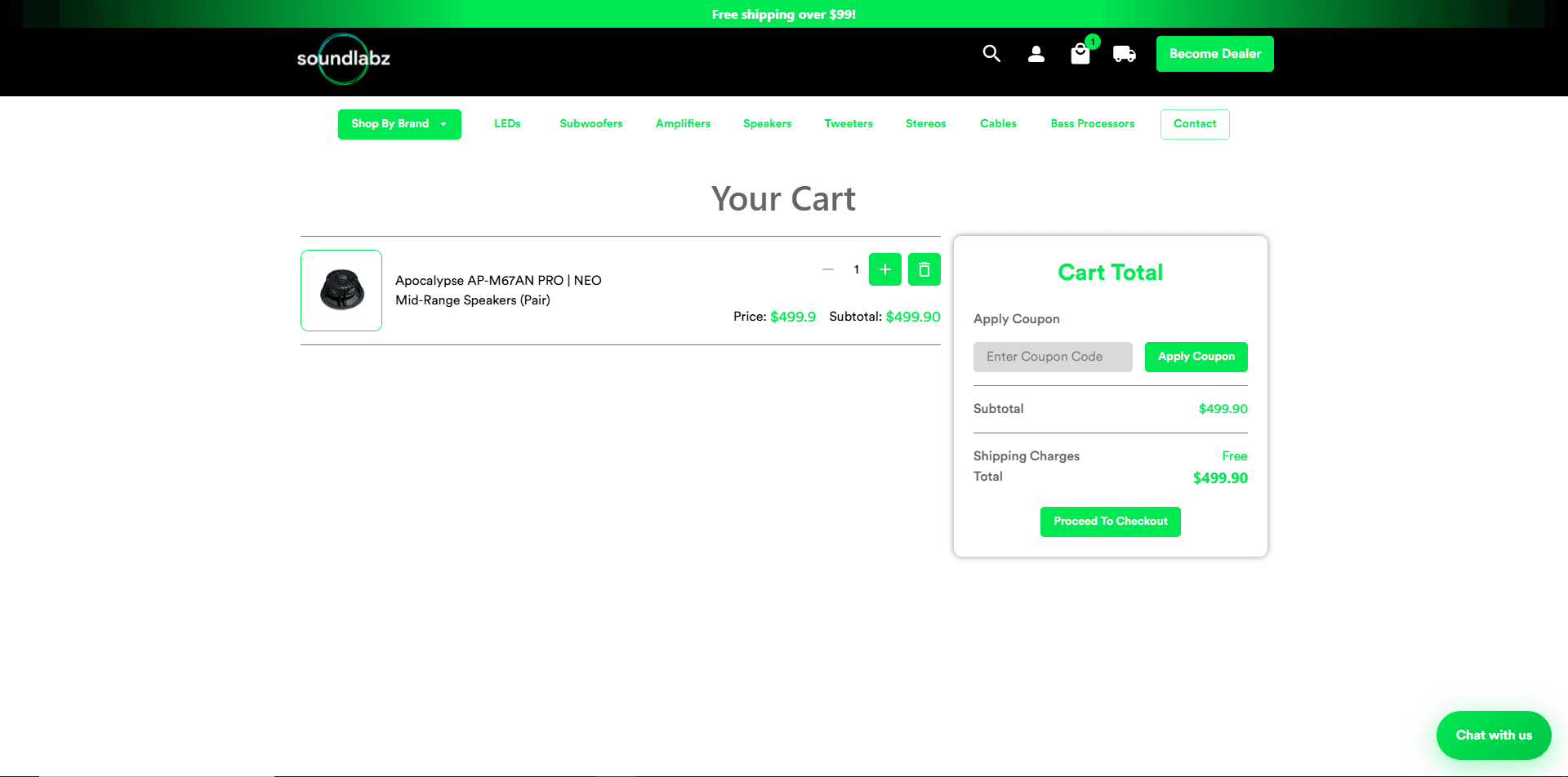Click the delivery truck tracking icon
Image resolution: width=1568 pixels, height=777 pixels.
pos(1125,54)
